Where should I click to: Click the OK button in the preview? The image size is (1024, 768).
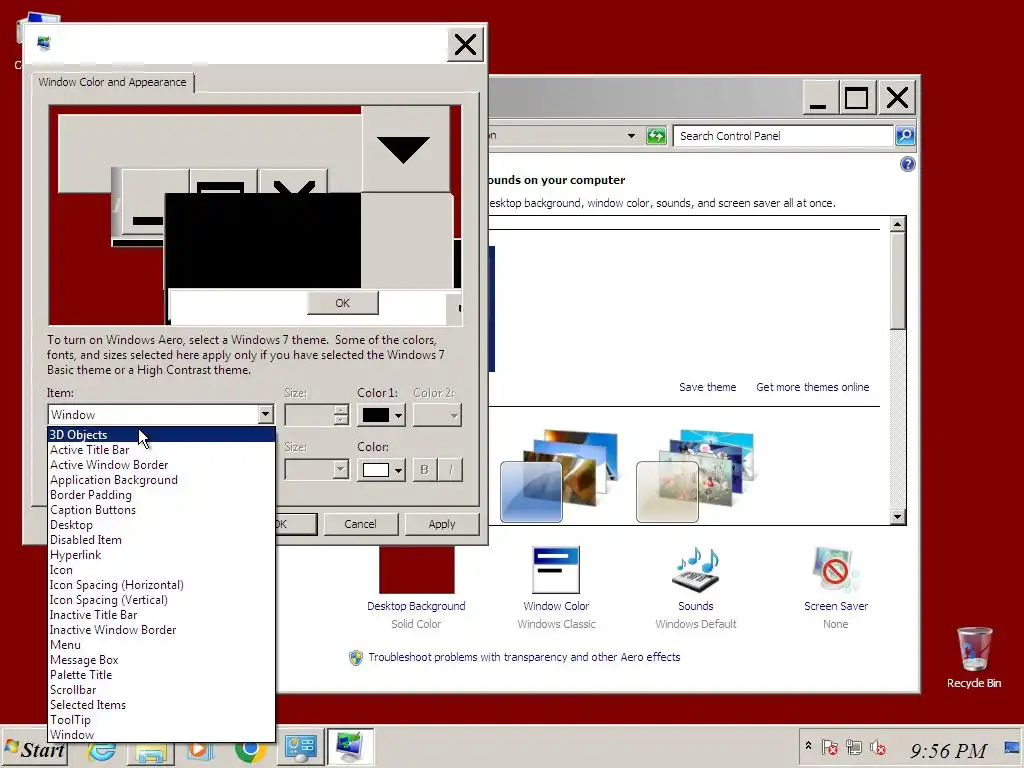coord(343,303)
